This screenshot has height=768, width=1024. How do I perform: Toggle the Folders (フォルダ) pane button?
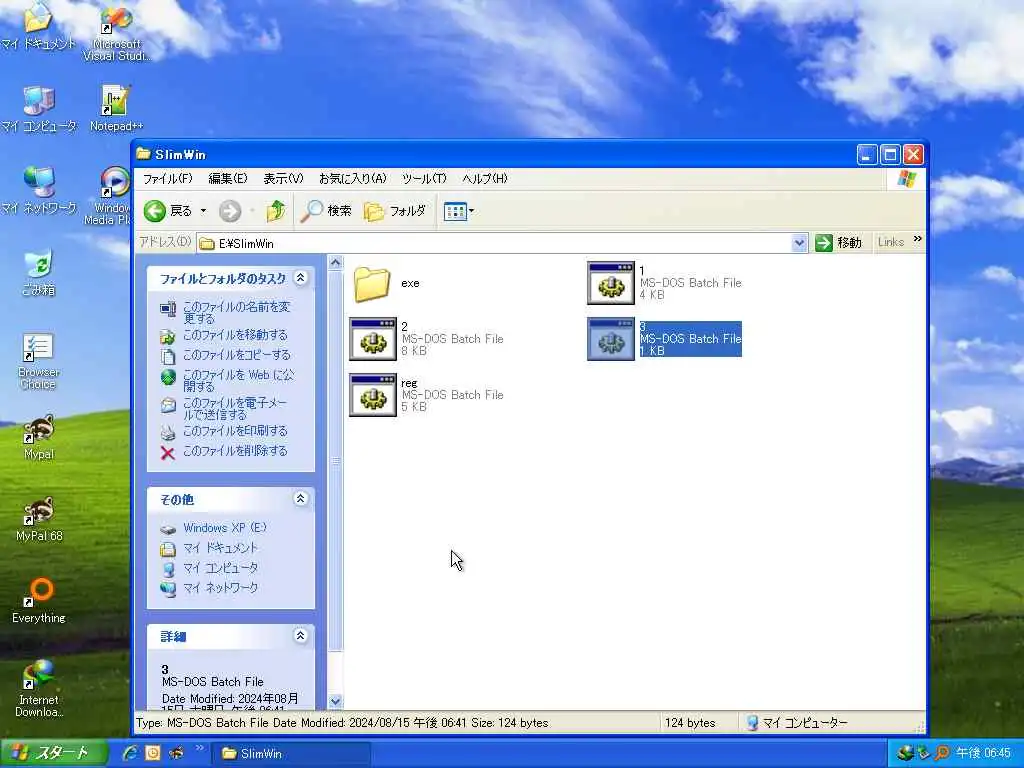[x=395, y=211]
